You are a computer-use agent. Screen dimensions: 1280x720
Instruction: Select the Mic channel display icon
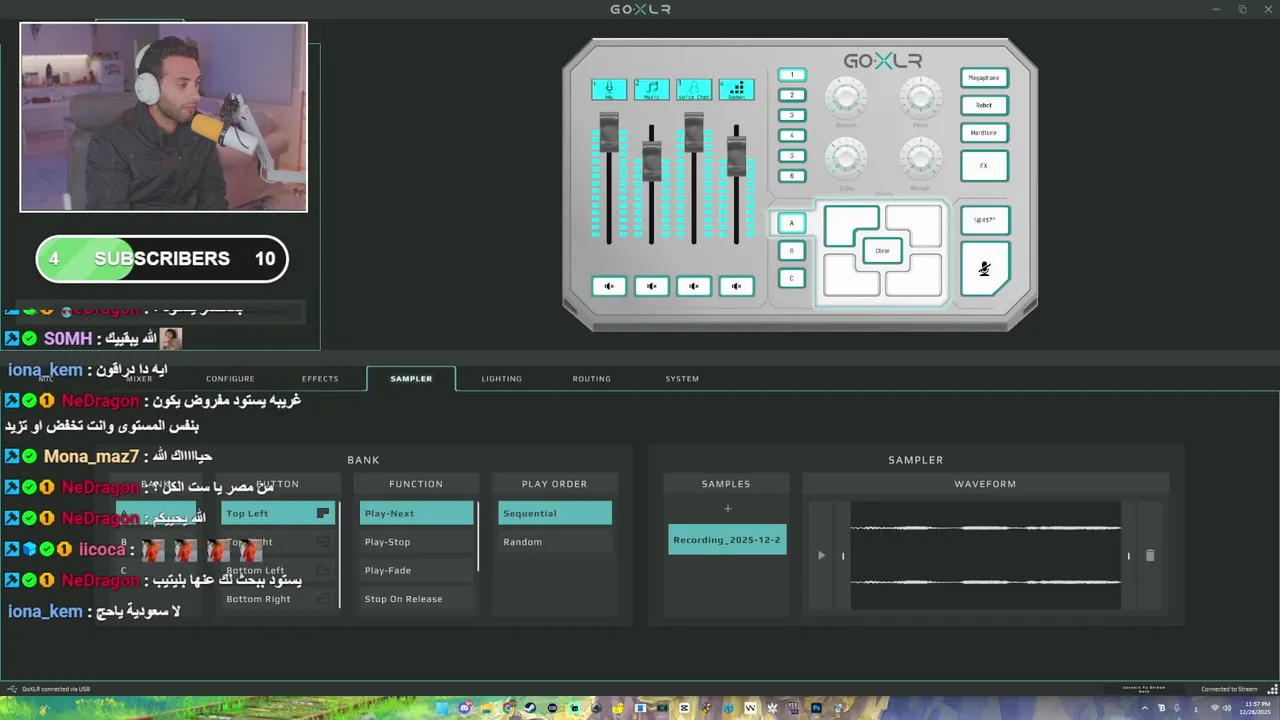[609, 90]
